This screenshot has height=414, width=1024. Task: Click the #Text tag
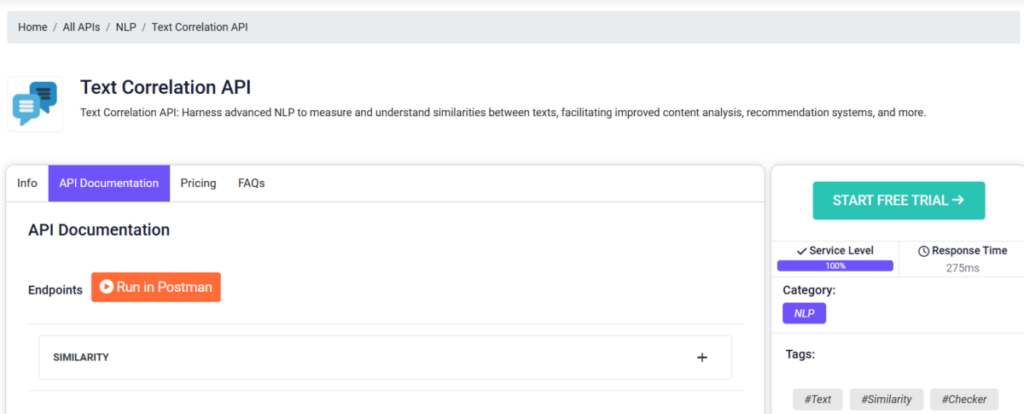[818, 400]
